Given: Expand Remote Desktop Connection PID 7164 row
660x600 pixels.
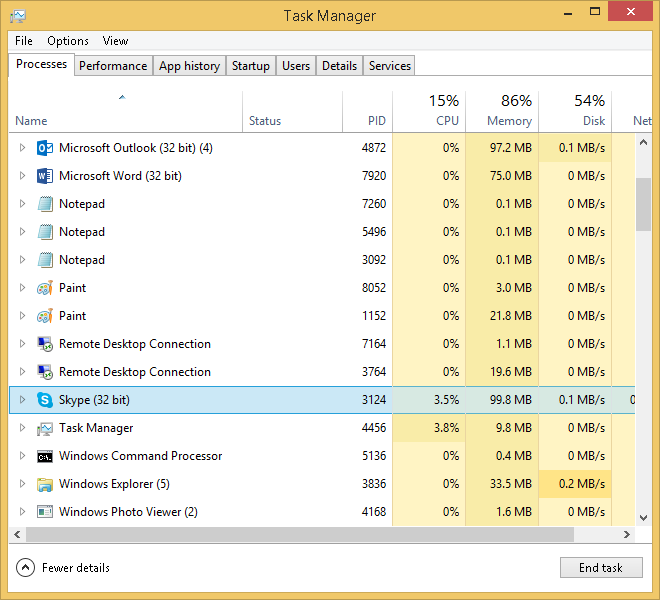Looking at the screenshot, I should pyautogui.click(x=22, y=344).
